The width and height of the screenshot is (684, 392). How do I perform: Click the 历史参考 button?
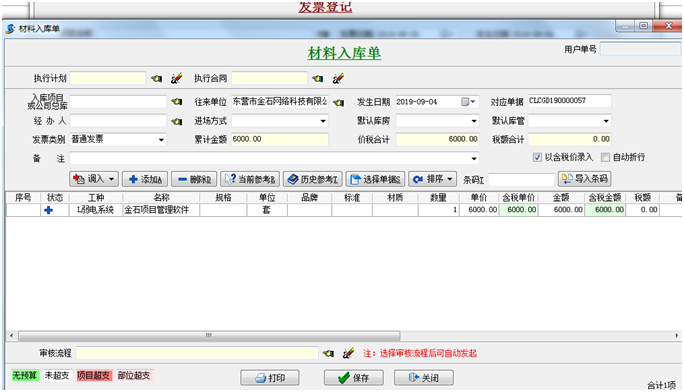pyautogui.click(x=313, y=179)
